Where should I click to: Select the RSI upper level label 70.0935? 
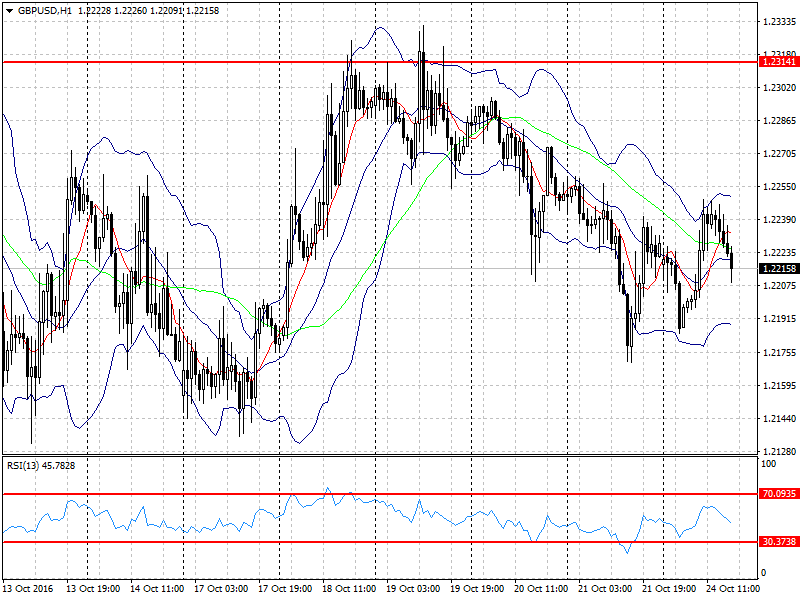click(779, 493)
